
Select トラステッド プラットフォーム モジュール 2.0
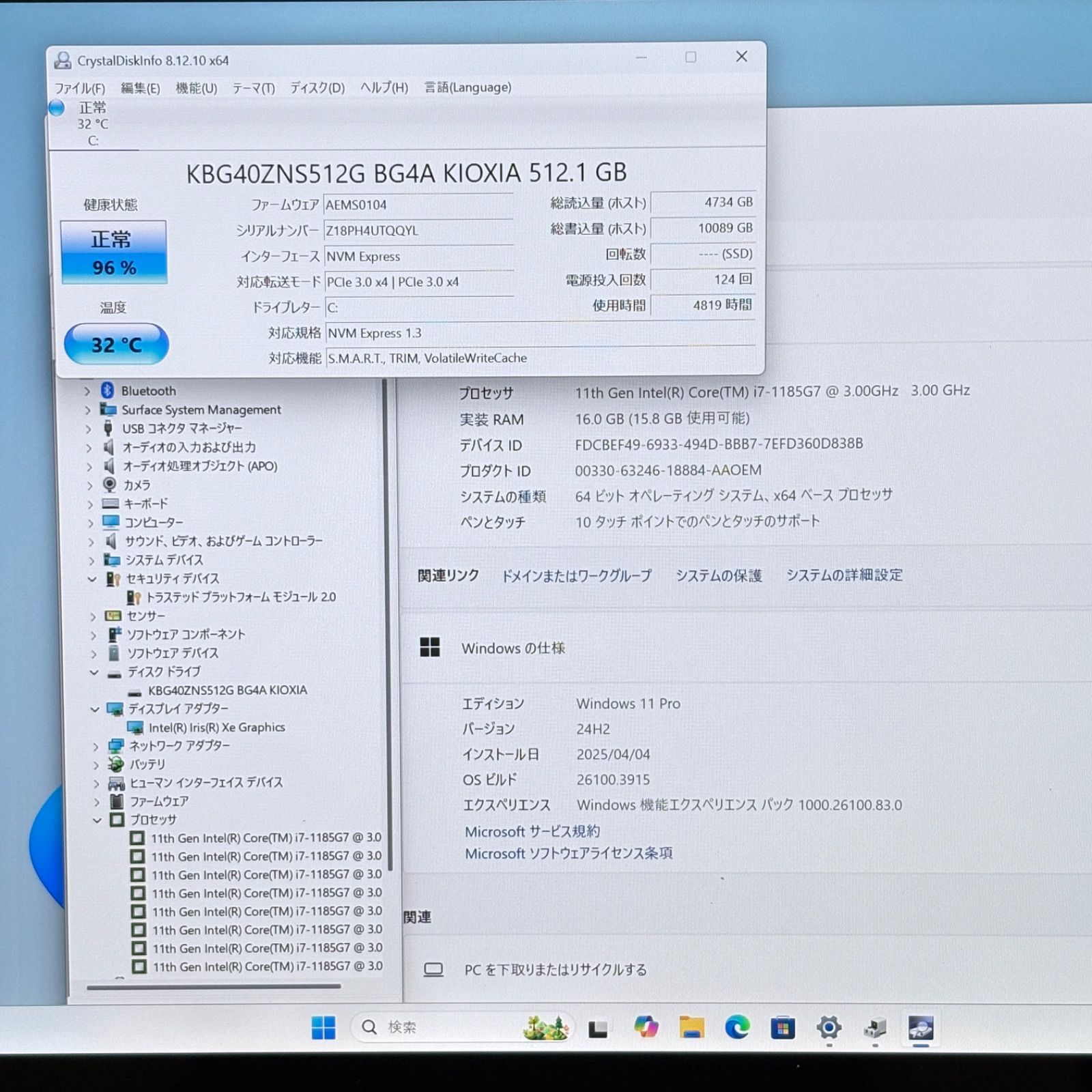[241, 597]
